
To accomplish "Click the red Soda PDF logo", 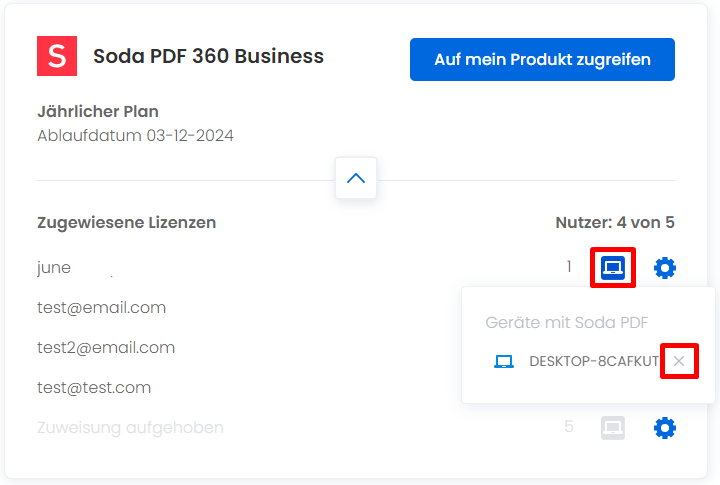I will [57, 56].
